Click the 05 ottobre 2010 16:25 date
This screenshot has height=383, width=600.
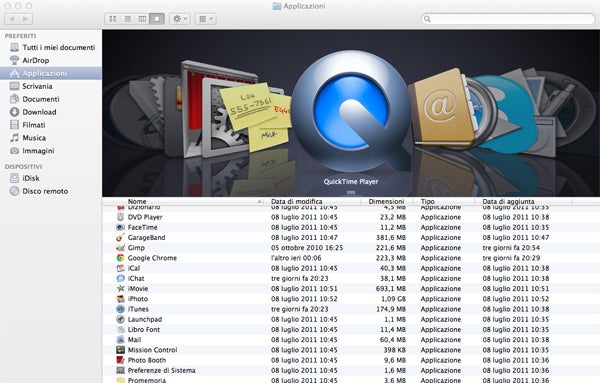(x=307, y=248)
